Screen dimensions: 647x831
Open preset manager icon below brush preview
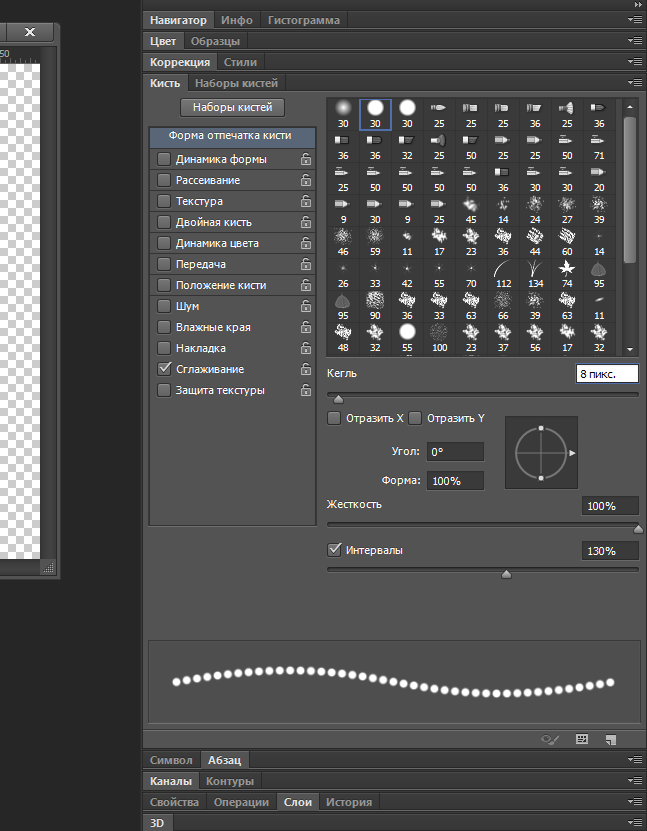coord(581,739)
